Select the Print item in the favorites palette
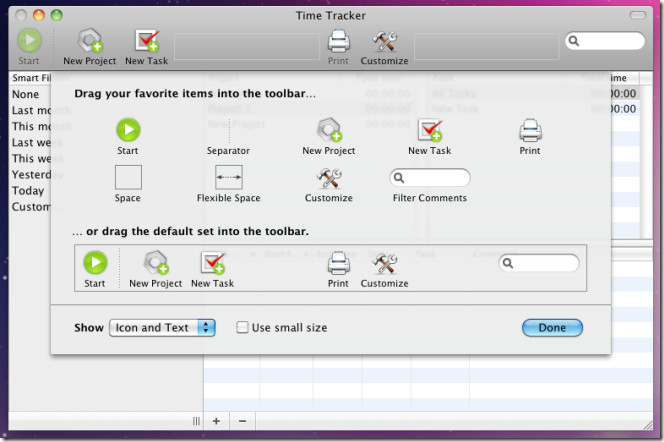This screenshot has height=442, width=664. tap(530, 137)
